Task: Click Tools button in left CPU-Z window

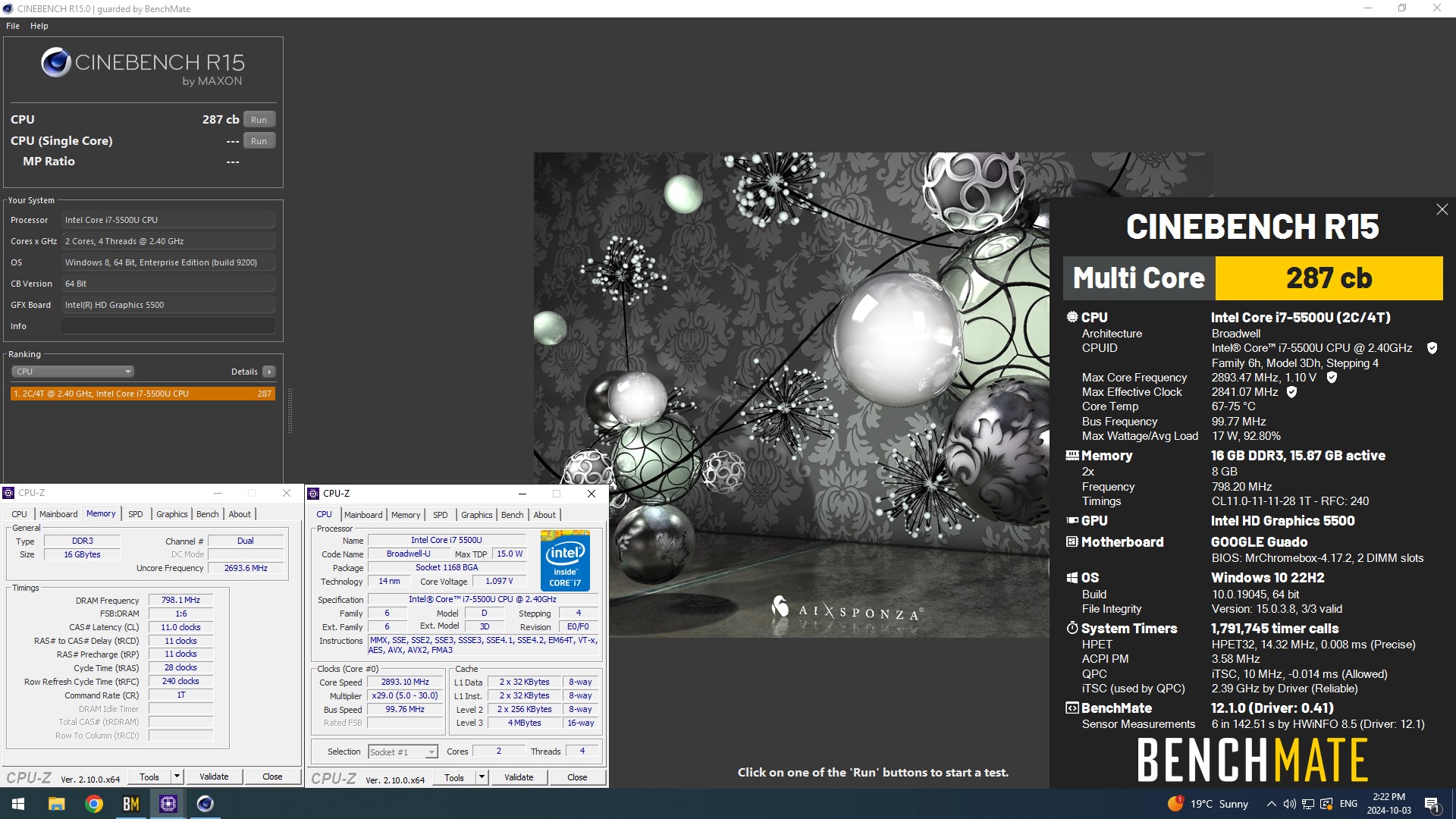Action: [x=149, y=777]
